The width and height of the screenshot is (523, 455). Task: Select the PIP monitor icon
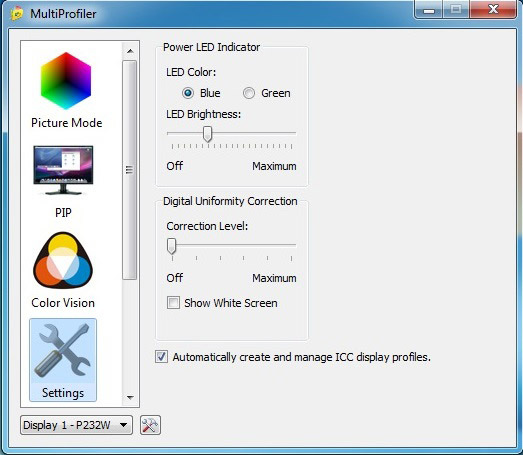(63, 170)
